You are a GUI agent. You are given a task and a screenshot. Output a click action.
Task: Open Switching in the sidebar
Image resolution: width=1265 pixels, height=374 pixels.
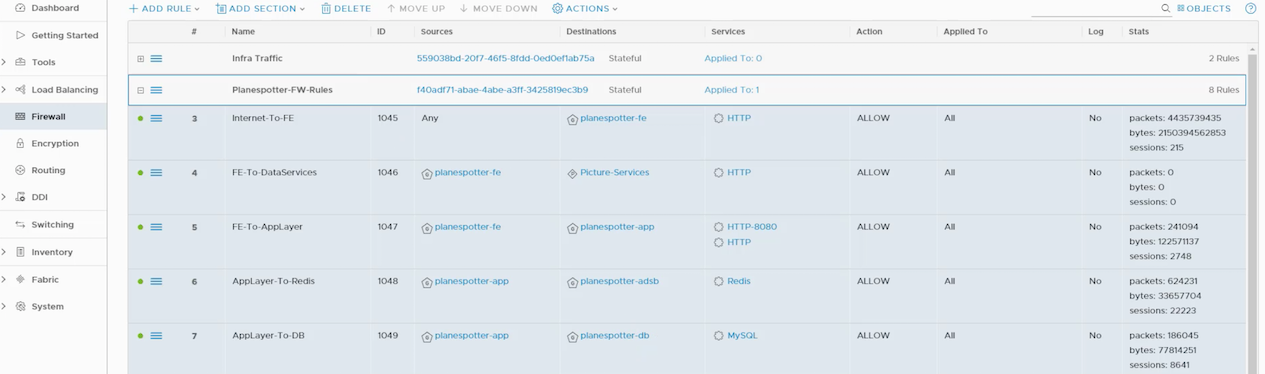click(52, 225)
